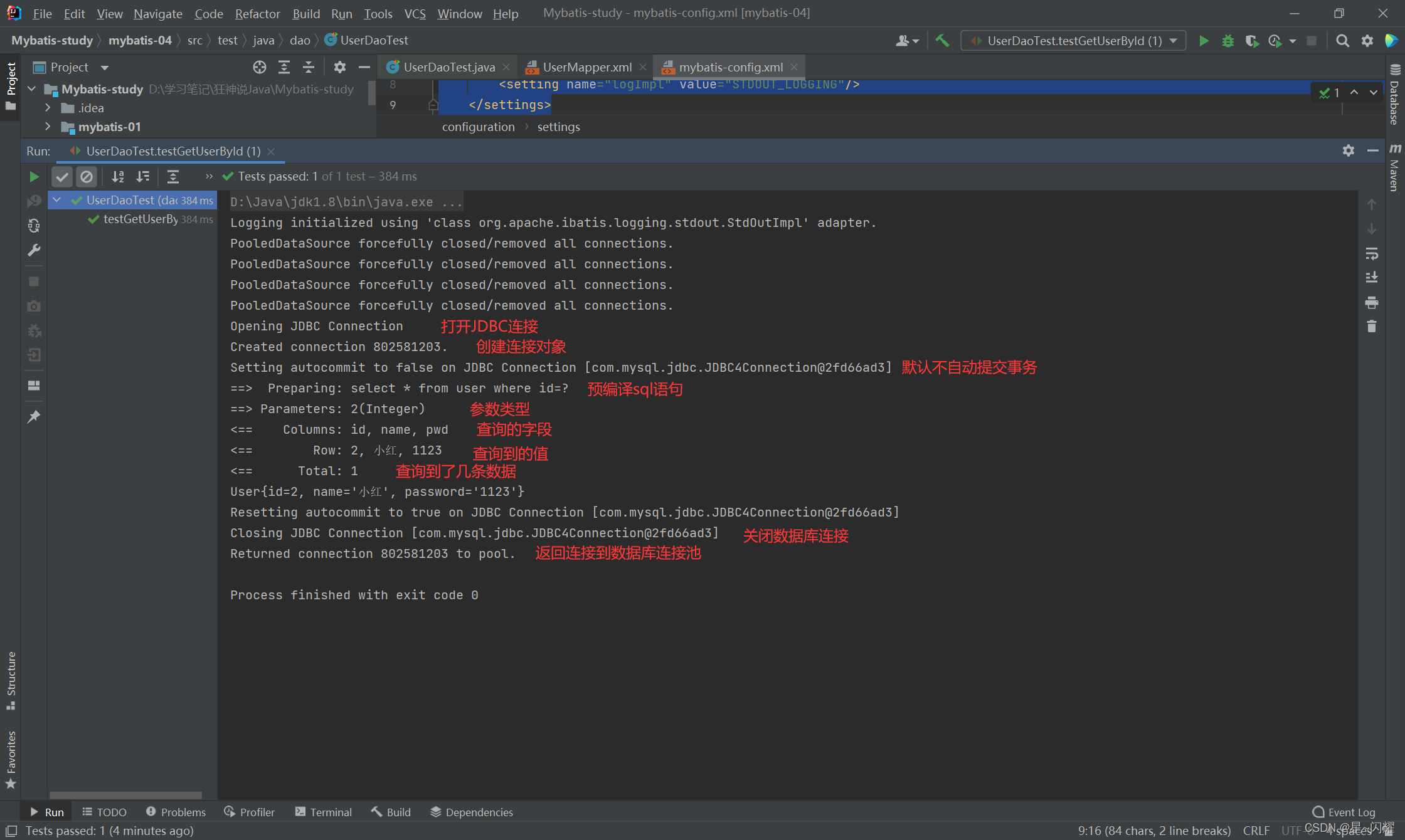The image size is (1405, 840).
Task: Open Search Everywhere magnifier icon
Action: (x=1342, y=41)
